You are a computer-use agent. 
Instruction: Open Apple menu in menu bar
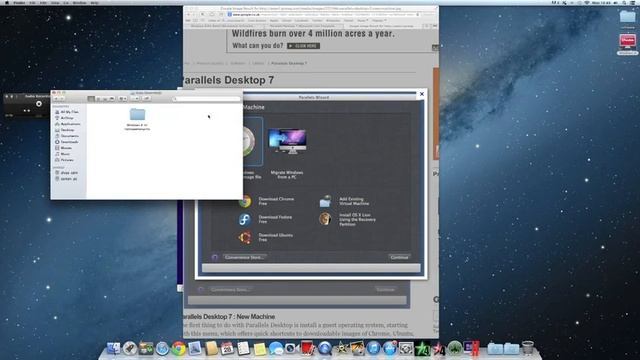click(7, 2)
